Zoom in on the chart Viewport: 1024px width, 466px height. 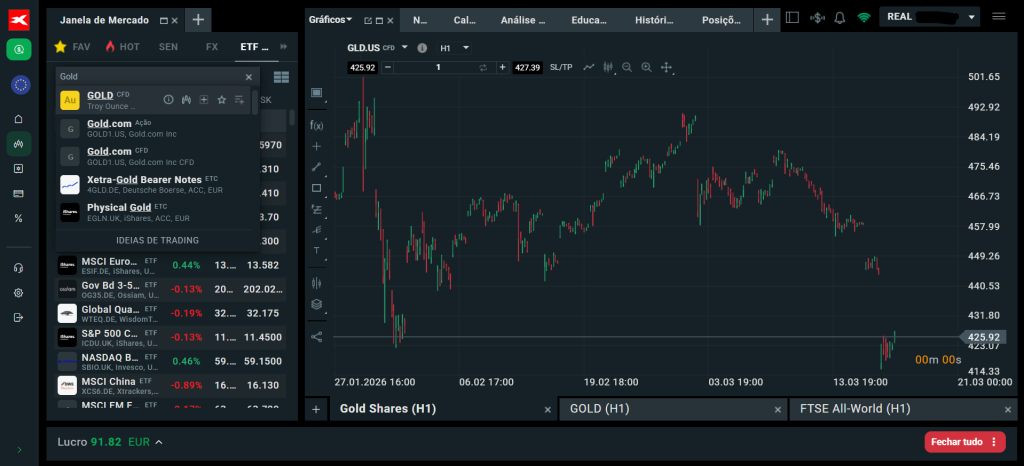646,67
